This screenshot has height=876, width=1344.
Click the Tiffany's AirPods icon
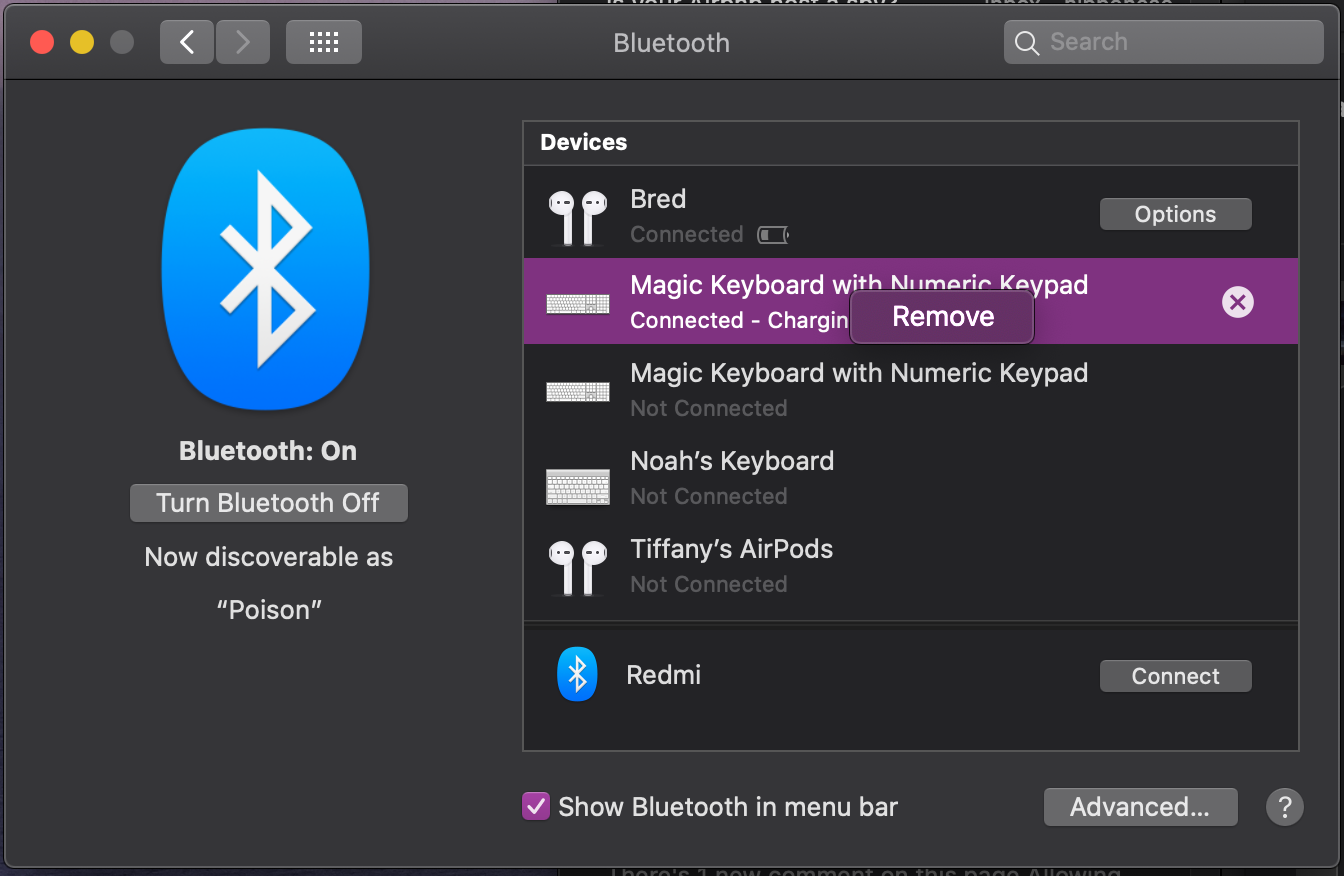click(578, 567)
